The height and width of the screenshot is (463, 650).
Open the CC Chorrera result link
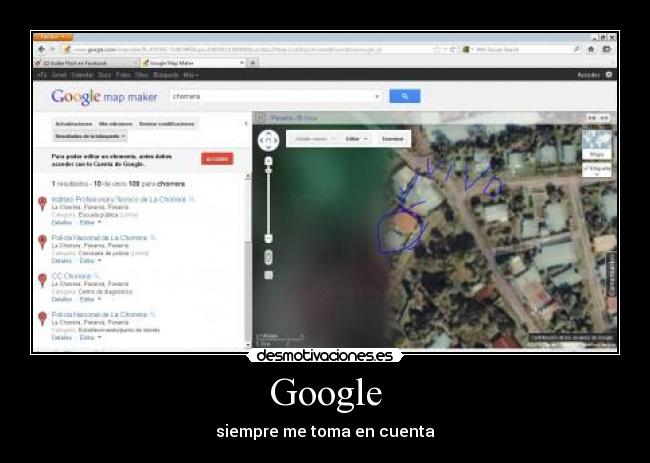tap(71, 276)
